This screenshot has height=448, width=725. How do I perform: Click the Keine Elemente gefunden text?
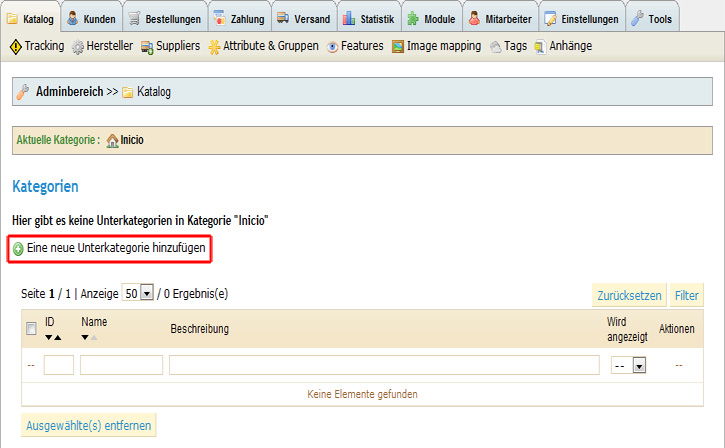(x=362, y=394)
